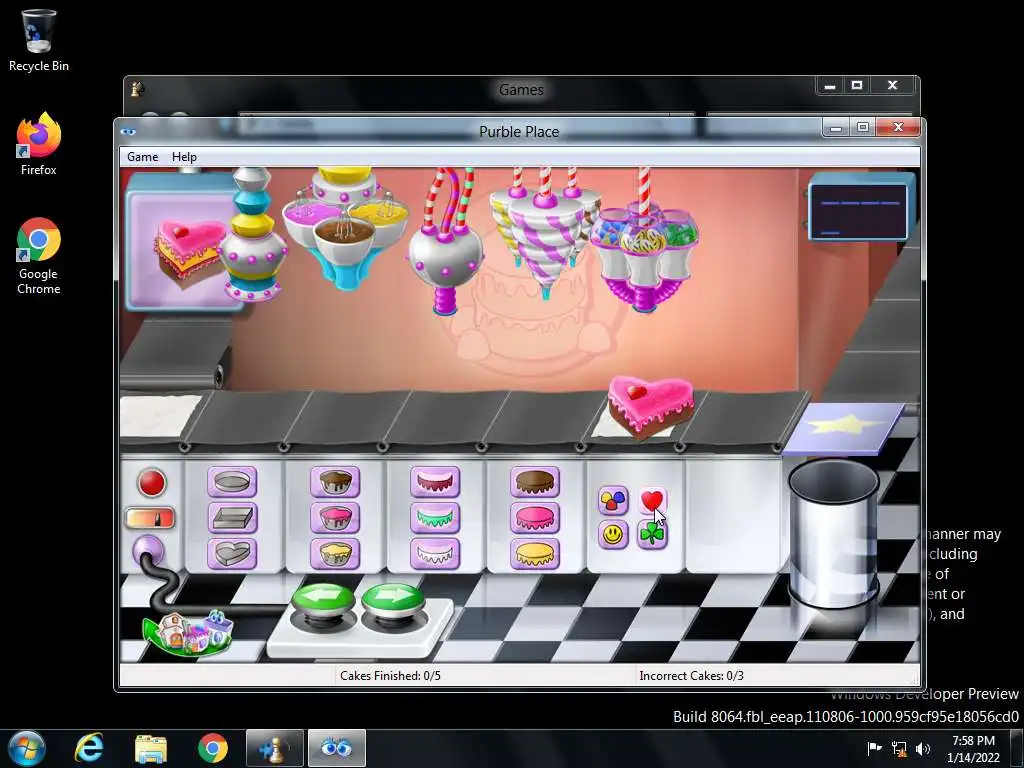
Task: Move conveyor left with green arrow button
Action: (323, 600)
